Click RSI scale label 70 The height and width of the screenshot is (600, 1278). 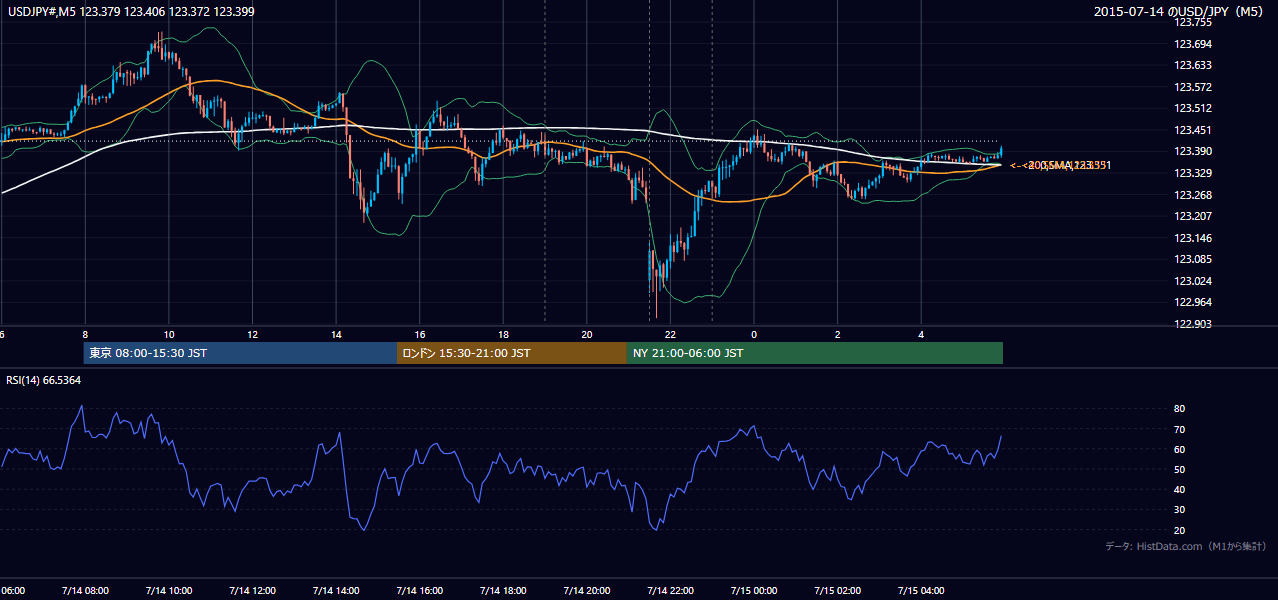[x=1179, y=429]
